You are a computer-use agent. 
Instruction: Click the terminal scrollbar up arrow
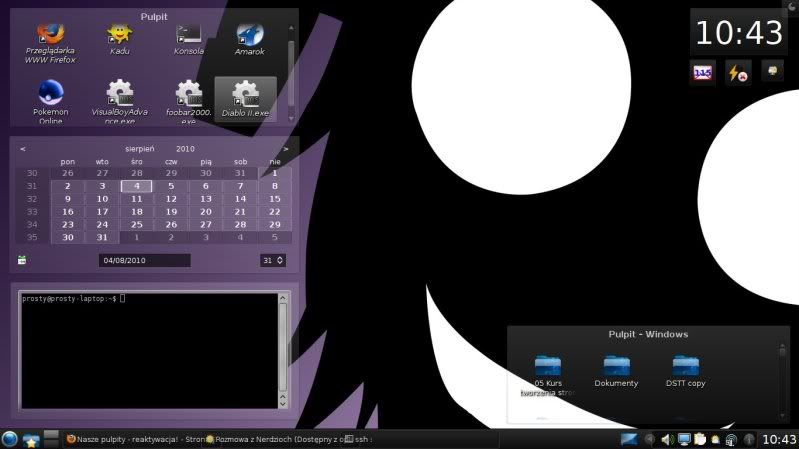click(283, 298)
